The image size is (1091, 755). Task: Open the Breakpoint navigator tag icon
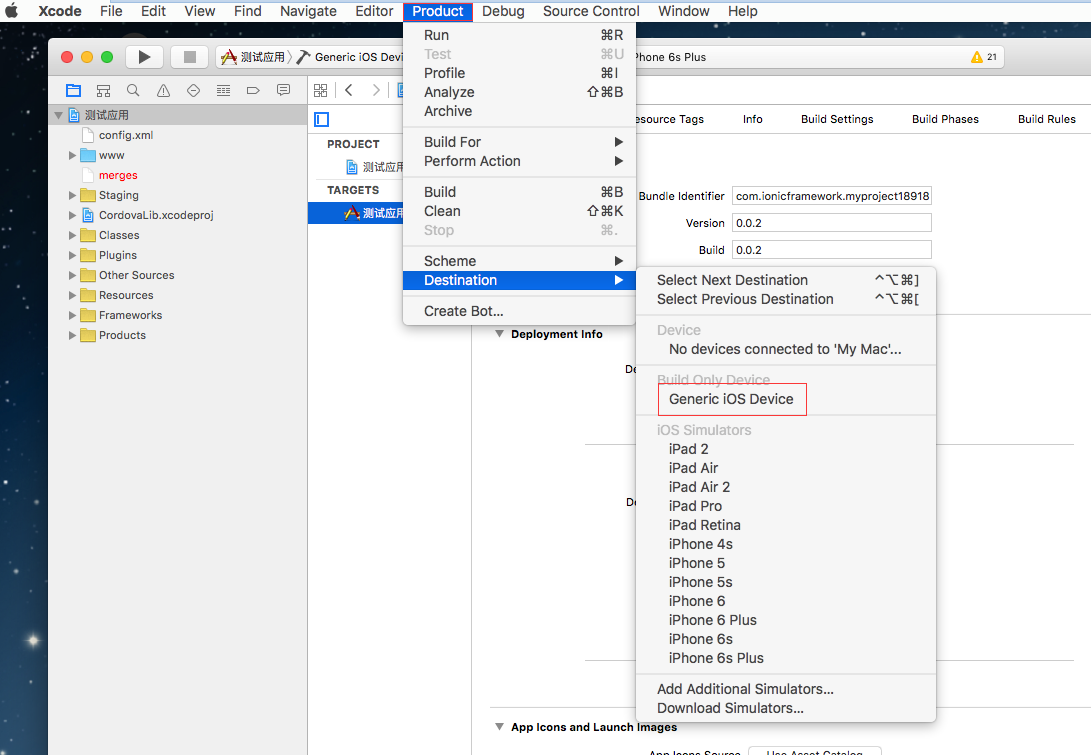click(x=253, y=90)
